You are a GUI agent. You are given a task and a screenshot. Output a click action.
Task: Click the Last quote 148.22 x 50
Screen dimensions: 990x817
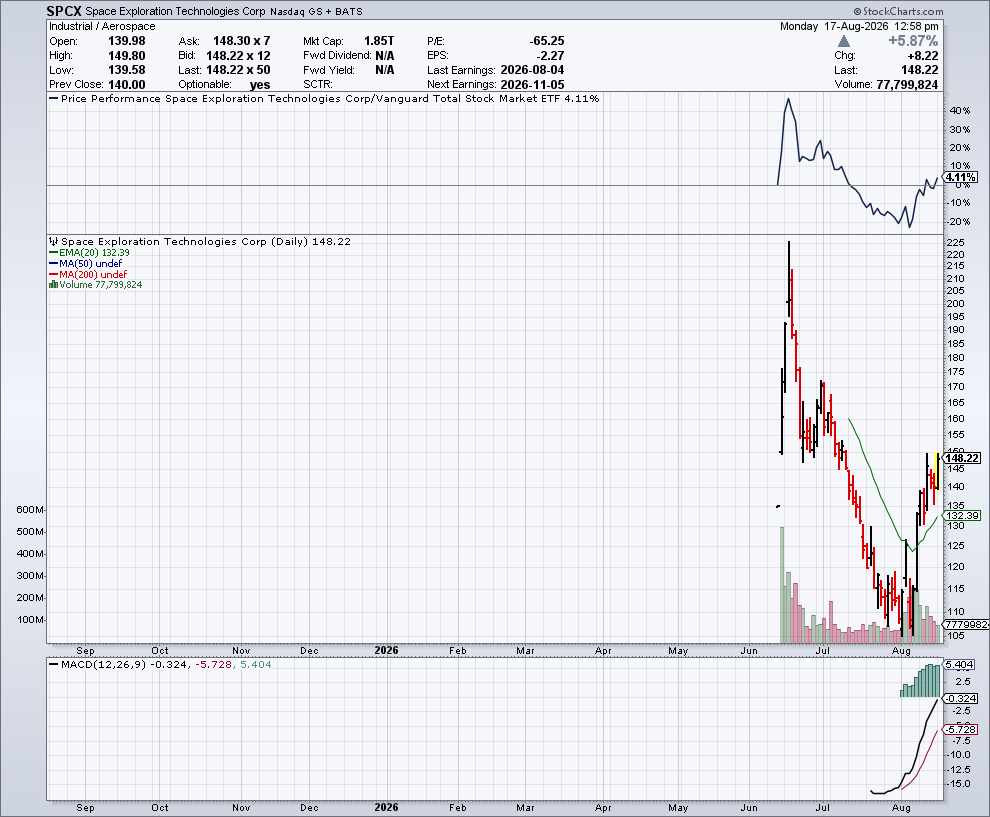[238, 70]
